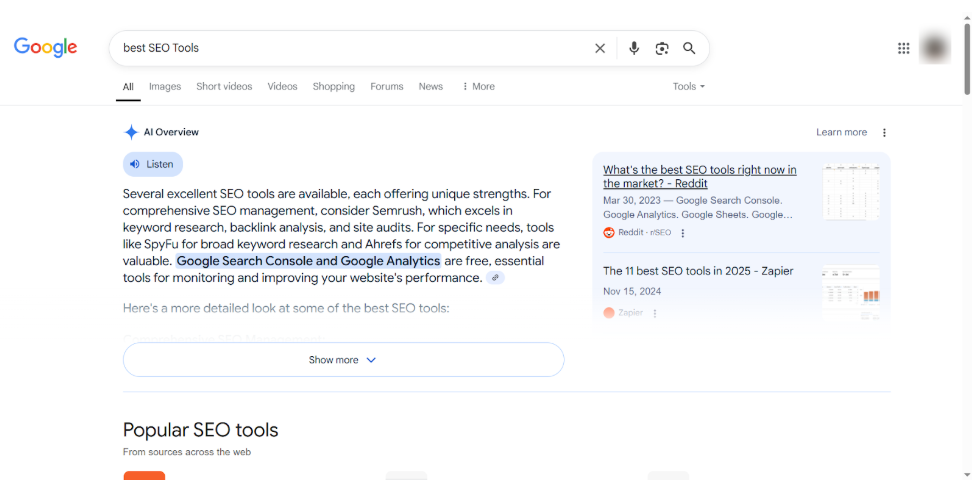
Task: Click the Mar 30, 2023 snippet text
Action: pyautogui.click(x=697, y=208)
